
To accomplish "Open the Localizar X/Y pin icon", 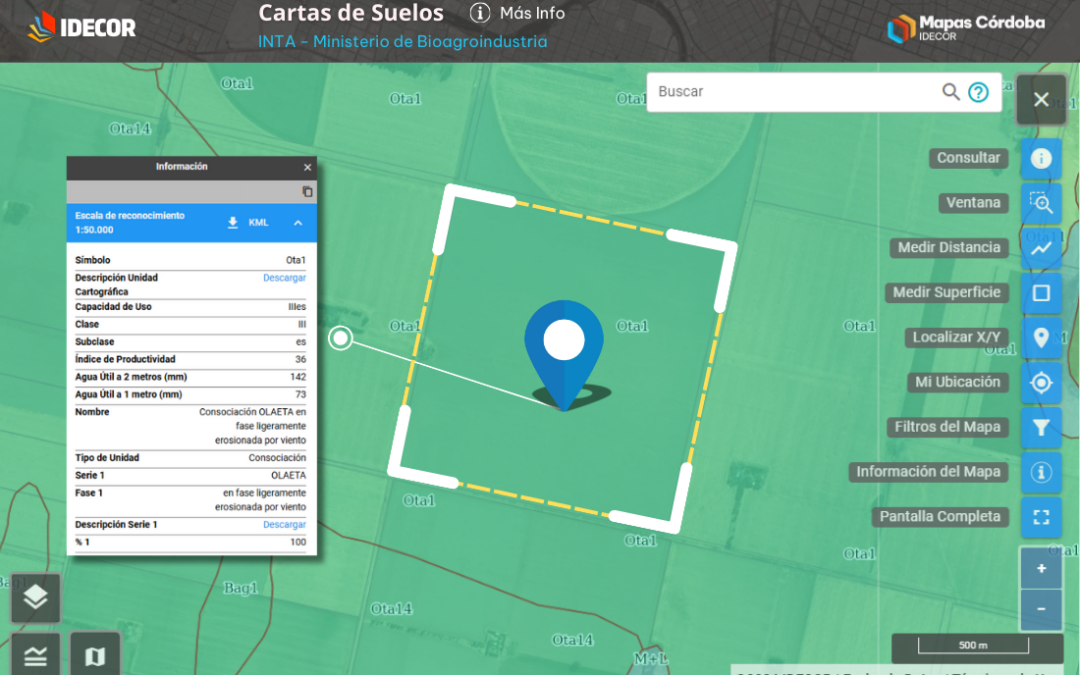I will [1041, 338].
